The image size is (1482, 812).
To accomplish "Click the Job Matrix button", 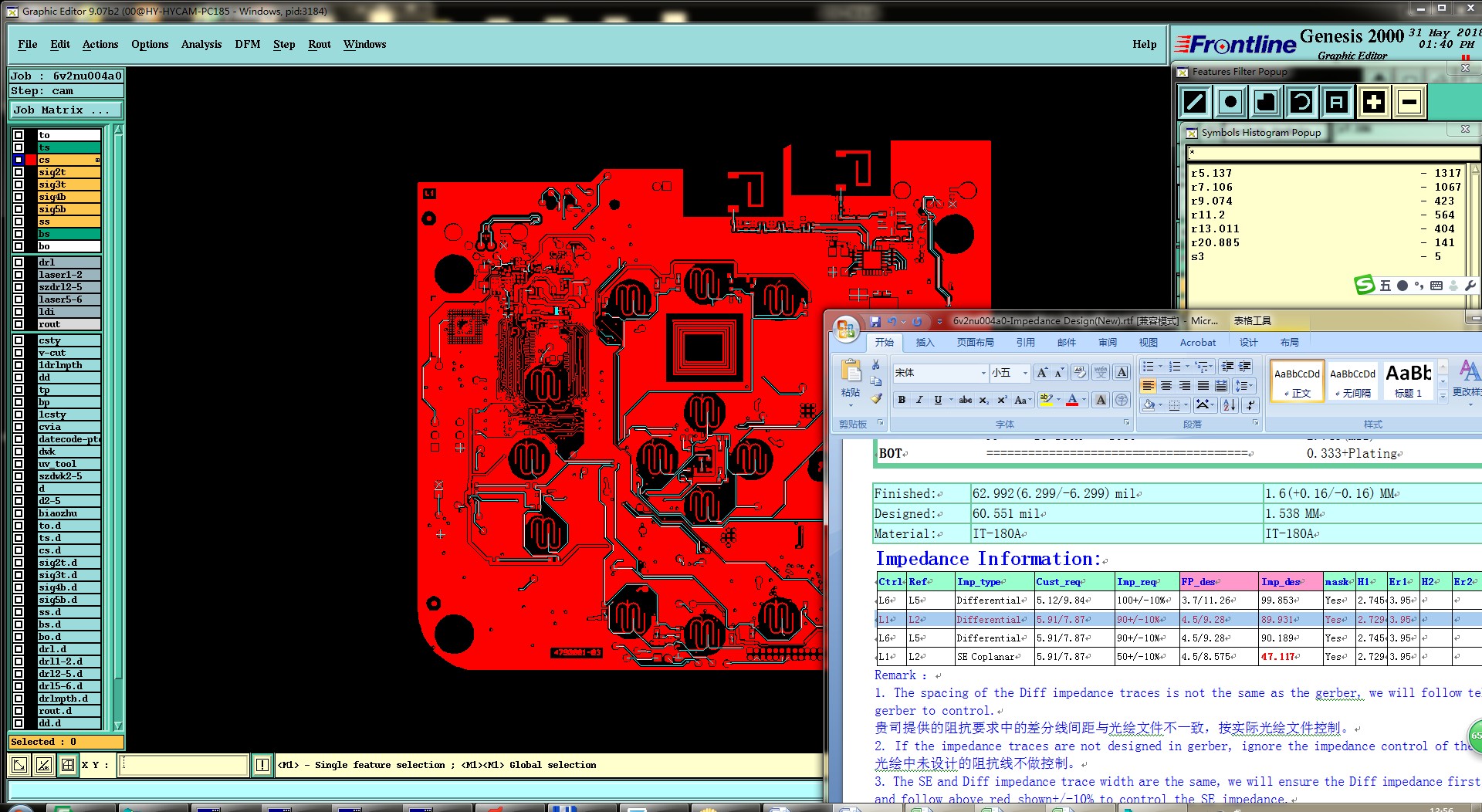I will coord(66,110).
